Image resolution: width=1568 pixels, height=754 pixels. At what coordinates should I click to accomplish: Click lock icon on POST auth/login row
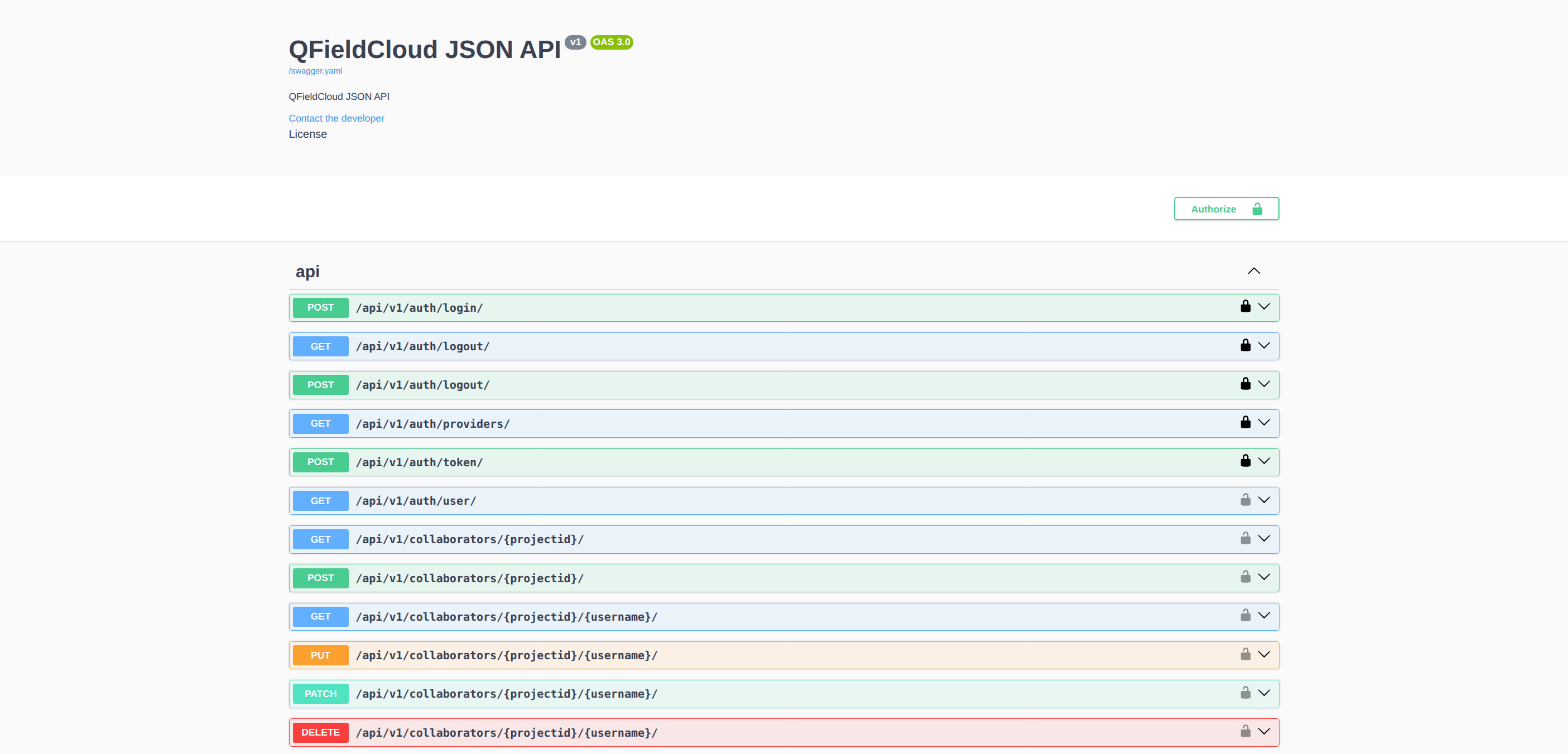pyautogui.click(x=1245, y=306)
